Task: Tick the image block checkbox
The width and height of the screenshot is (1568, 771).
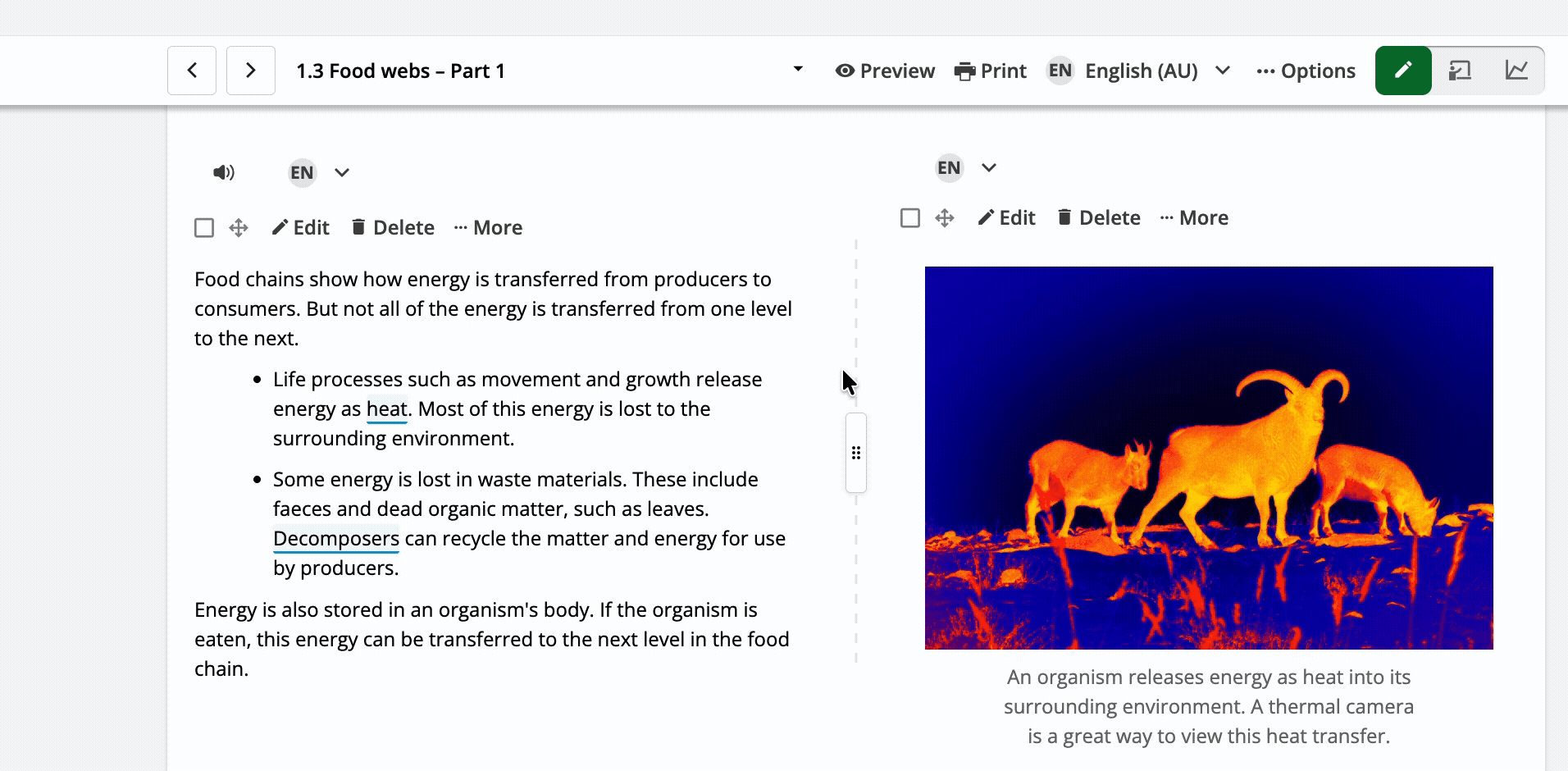Action: [910, 218]
